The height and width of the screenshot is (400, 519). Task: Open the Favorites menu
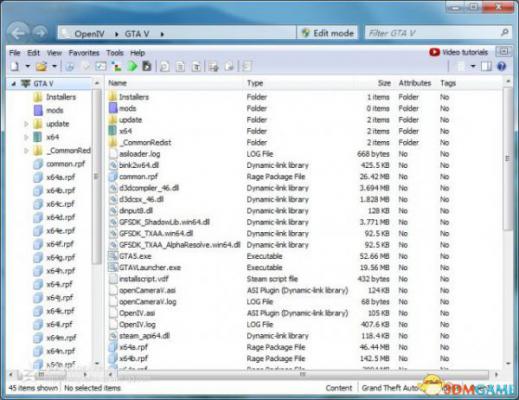pos(84,53)
